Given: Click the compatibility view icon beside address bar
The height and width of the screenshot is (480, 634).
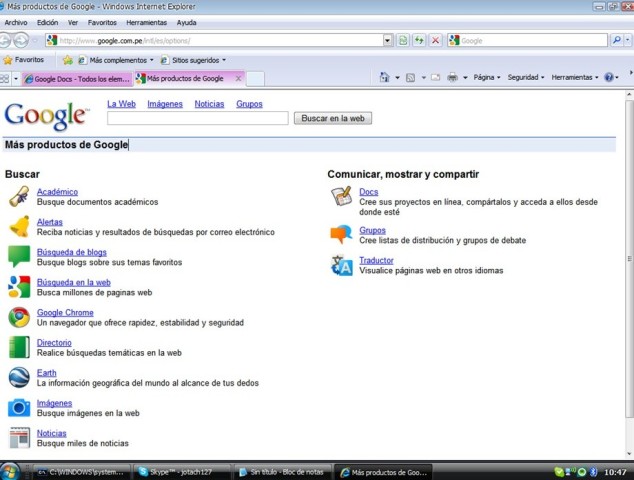Looking at the screenshot, I should point(403,40).
